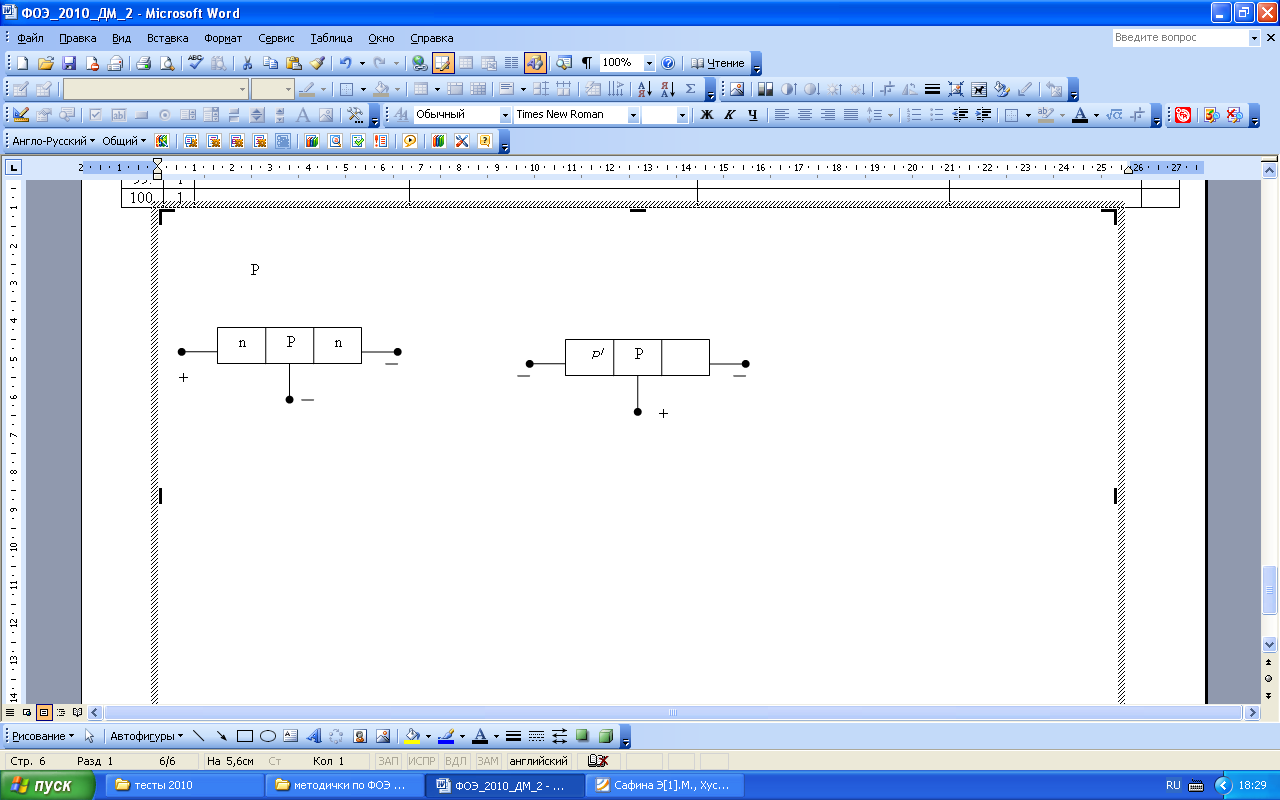This screenshot has width=1280, height=800.
Task: Click the Line drawing tool
Action: click(199, 736)
